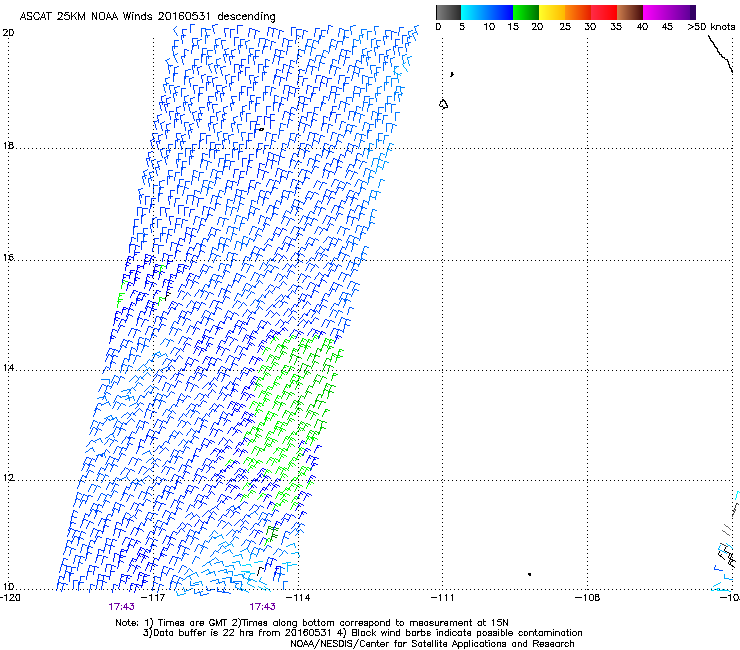Click the latitude label '14'

tap(8, 368)
